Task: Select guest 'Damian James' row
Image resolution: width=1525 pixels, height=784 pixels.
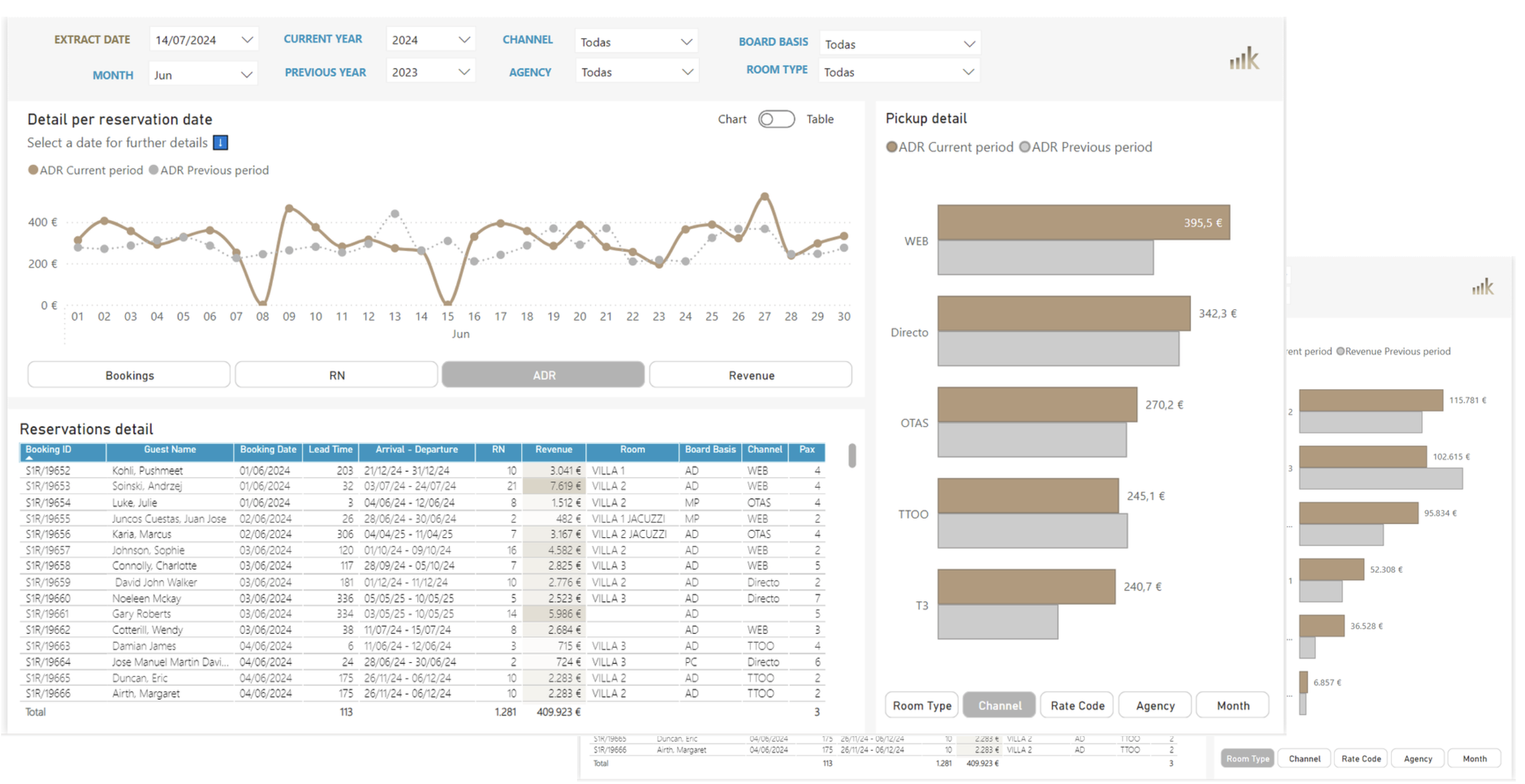Action: (x=422, y=645)
